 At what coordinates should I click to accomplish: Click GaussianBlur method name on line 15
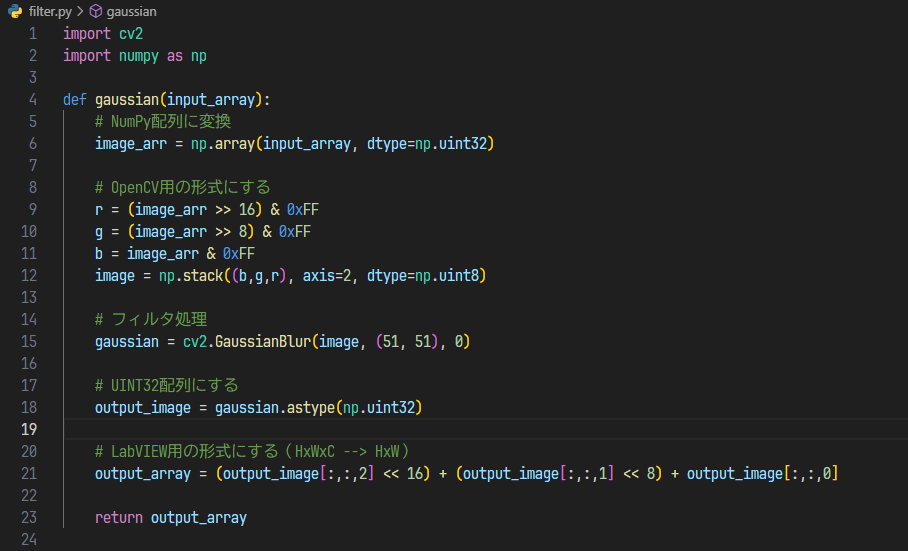pos(263,341)
